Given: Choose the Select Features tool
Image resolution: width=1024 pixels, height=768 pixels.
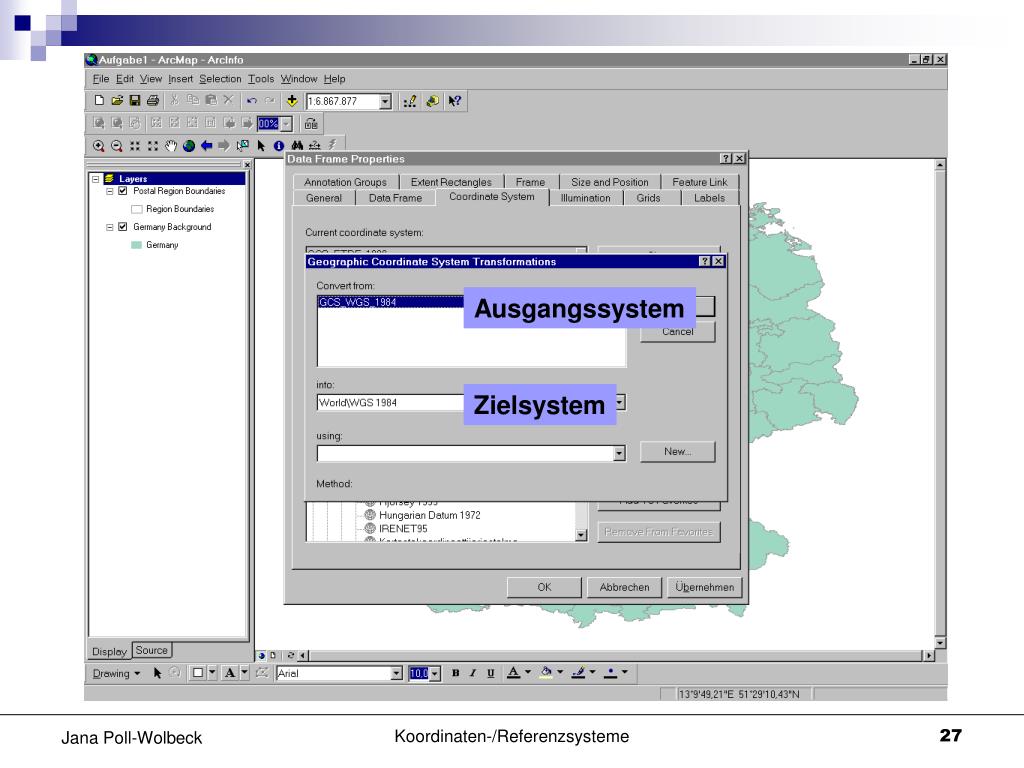Looking at the screenshot, I should click(x=243, y=146).
